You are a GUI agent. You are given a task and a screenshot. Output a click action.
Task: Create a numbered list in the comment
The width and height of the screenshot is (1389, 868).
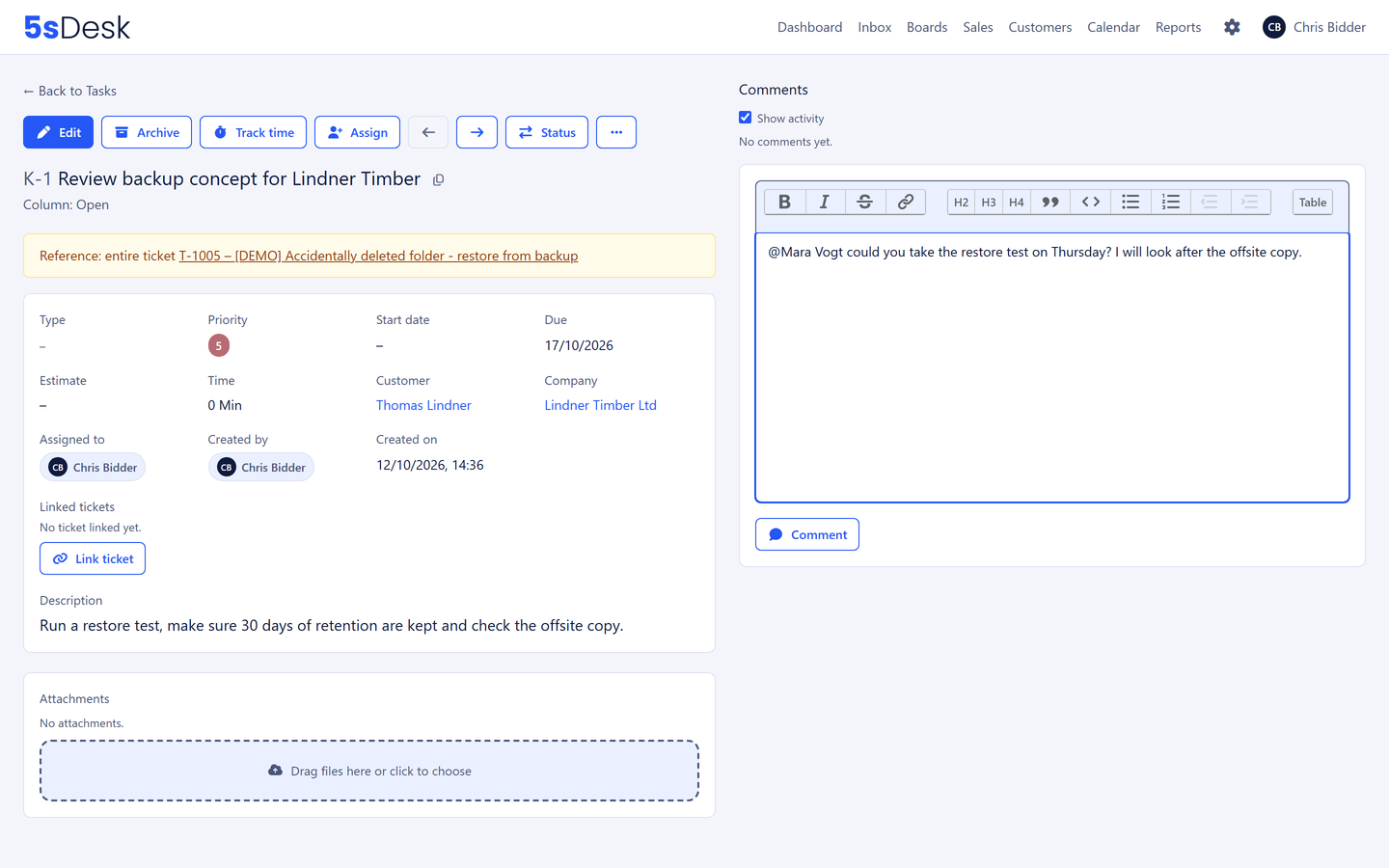click(x=1171, y=202)
